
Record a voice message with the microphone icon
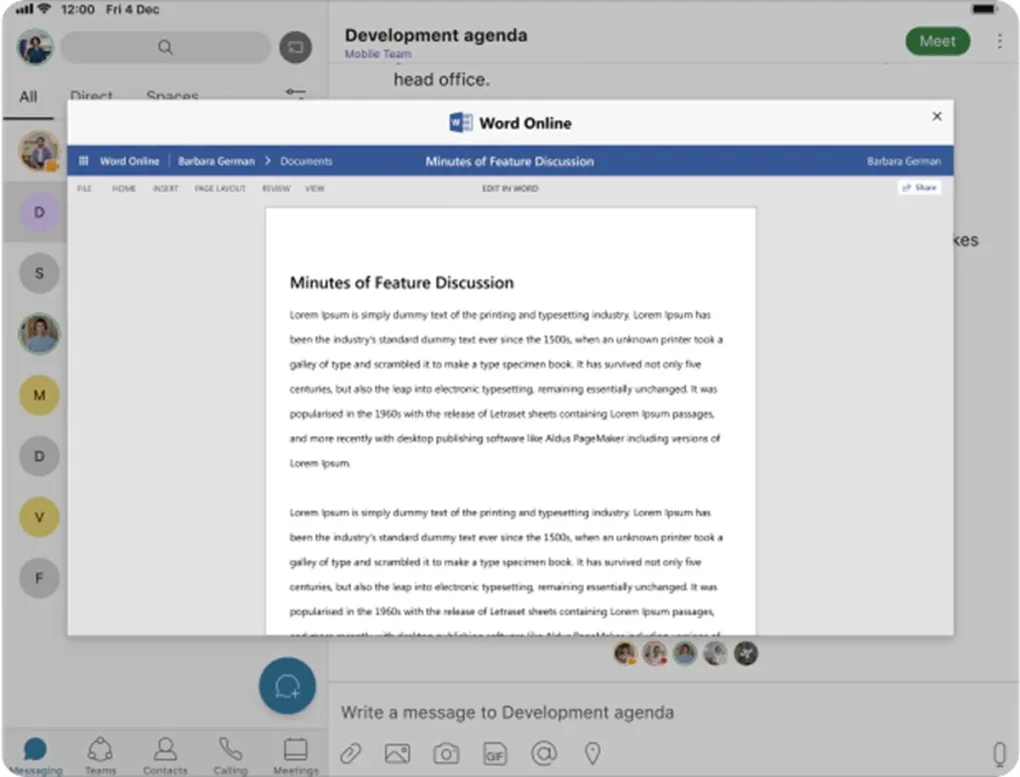pyautogui.click(x=998, y=753)
